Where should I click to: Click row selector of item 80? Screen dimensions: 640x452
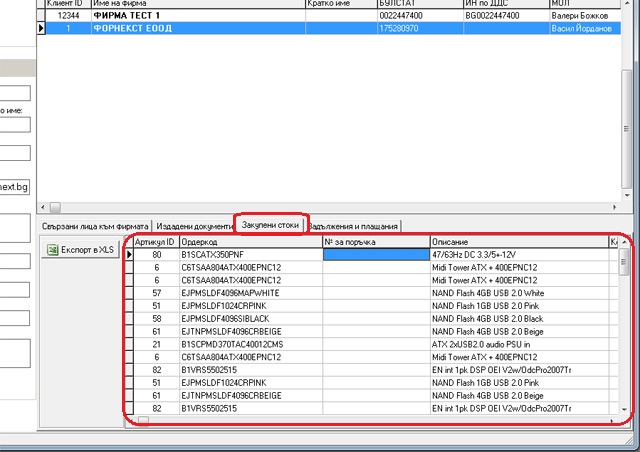pos(129,255)
